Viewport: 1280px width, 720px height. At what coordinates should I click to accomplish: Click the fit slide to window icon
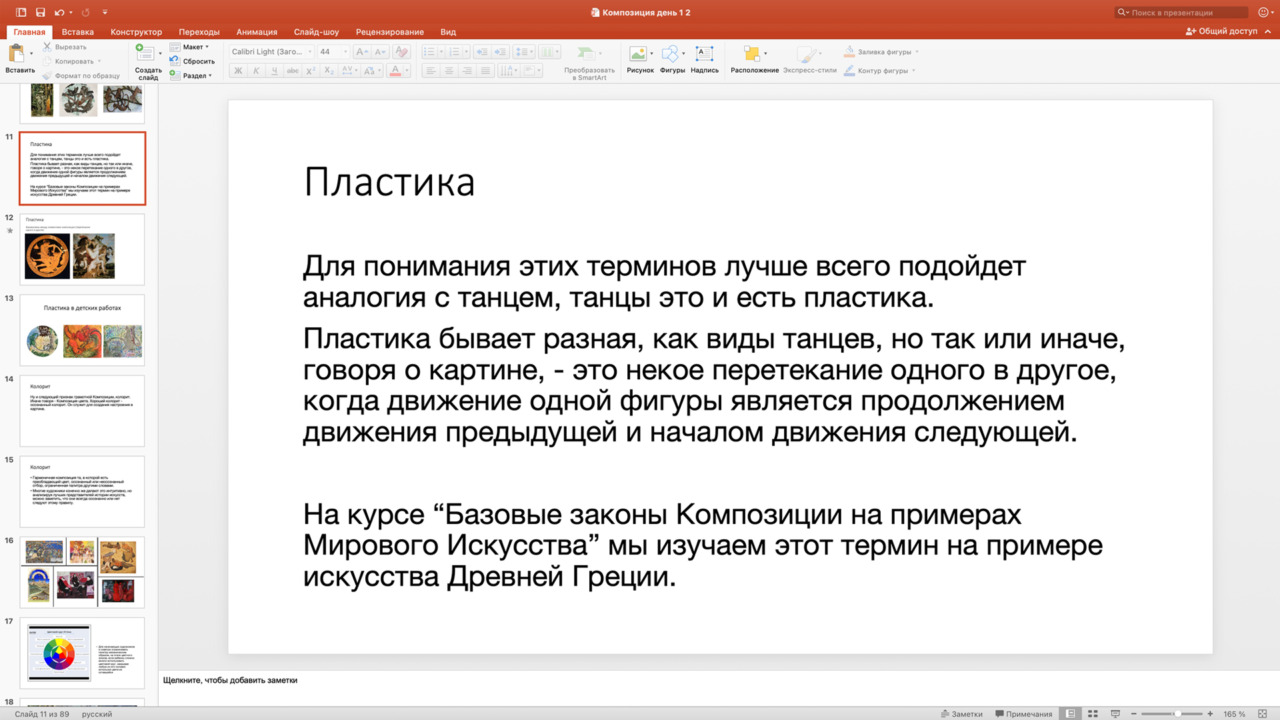[1263, 714]
